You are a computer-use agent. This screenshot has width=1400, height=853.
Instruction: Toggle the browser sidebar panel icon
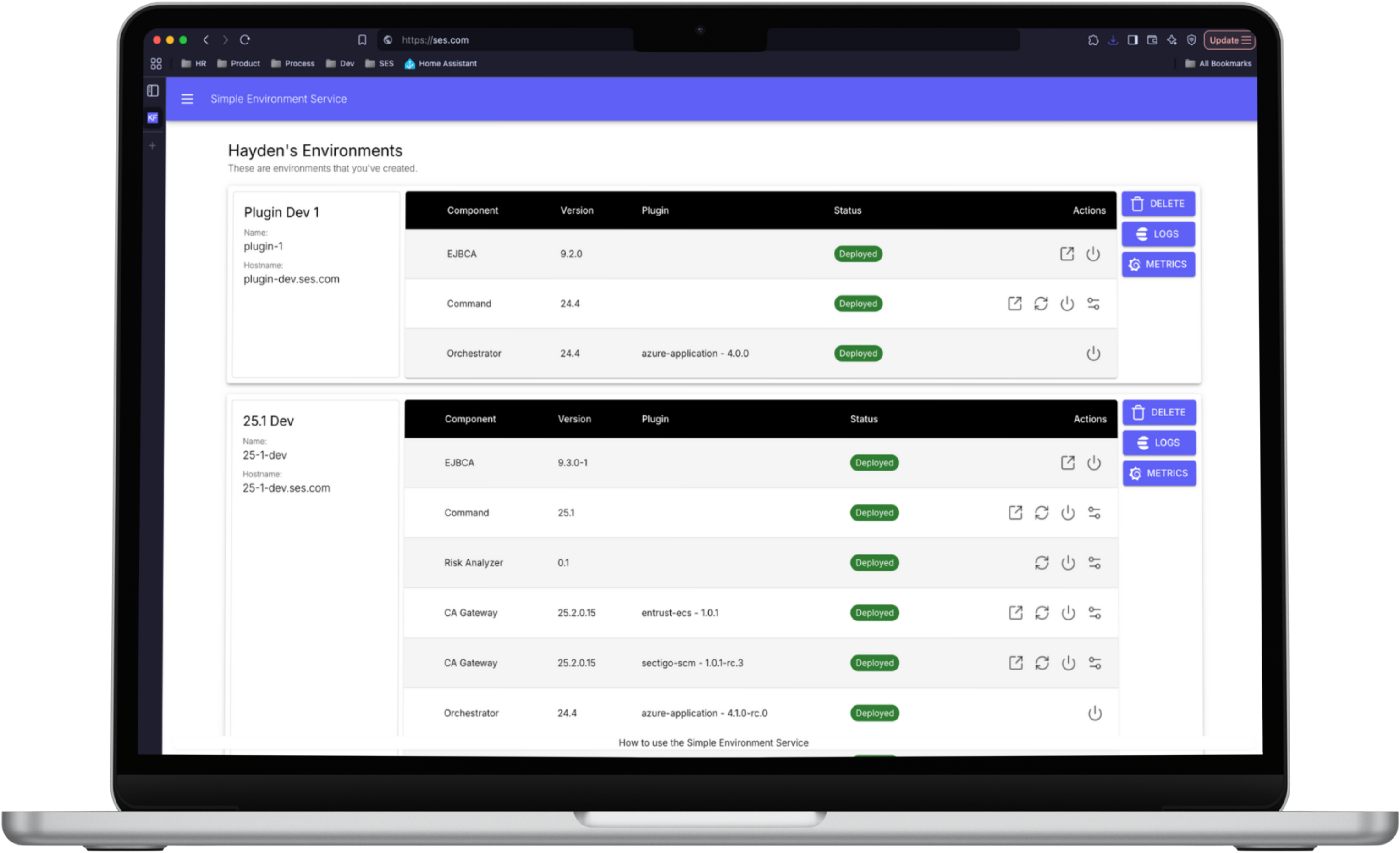click(1132, 40)
